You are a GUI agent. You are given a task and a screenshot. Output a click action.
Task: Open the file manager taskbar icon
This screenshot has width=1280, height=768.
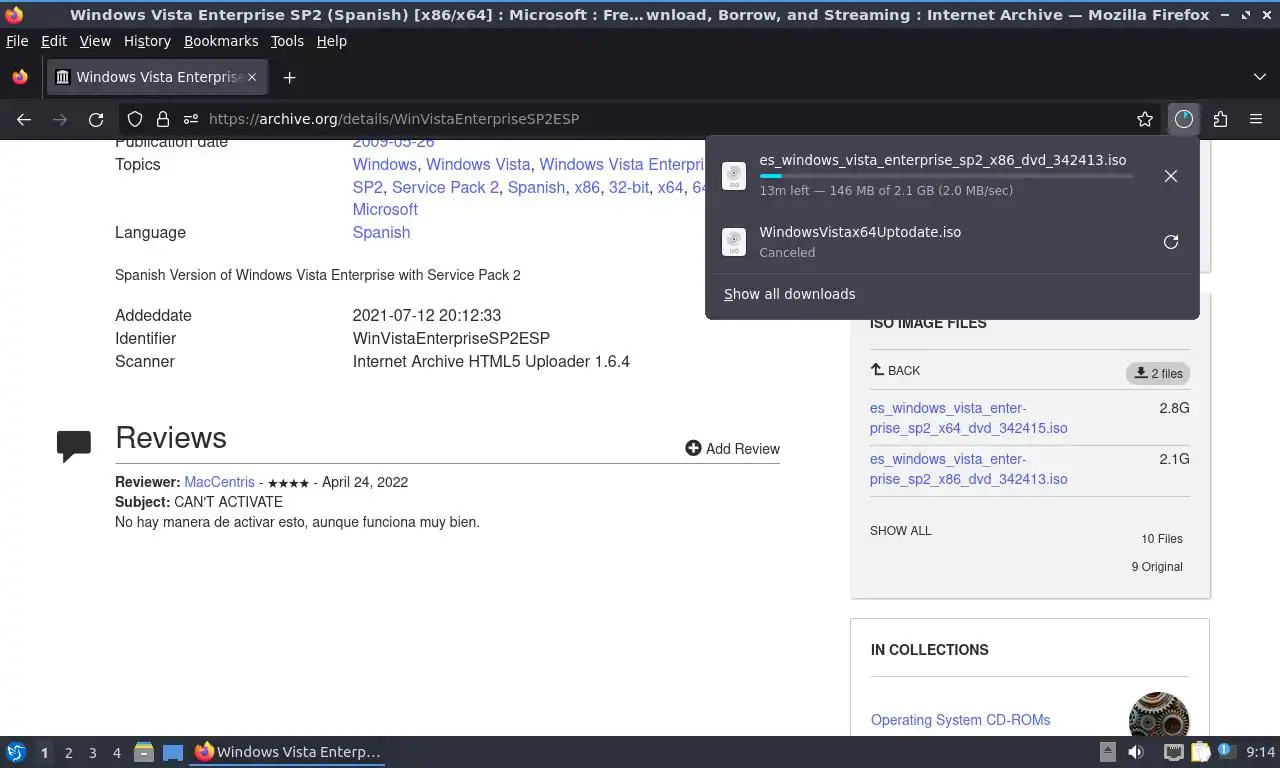pos(144,752)
